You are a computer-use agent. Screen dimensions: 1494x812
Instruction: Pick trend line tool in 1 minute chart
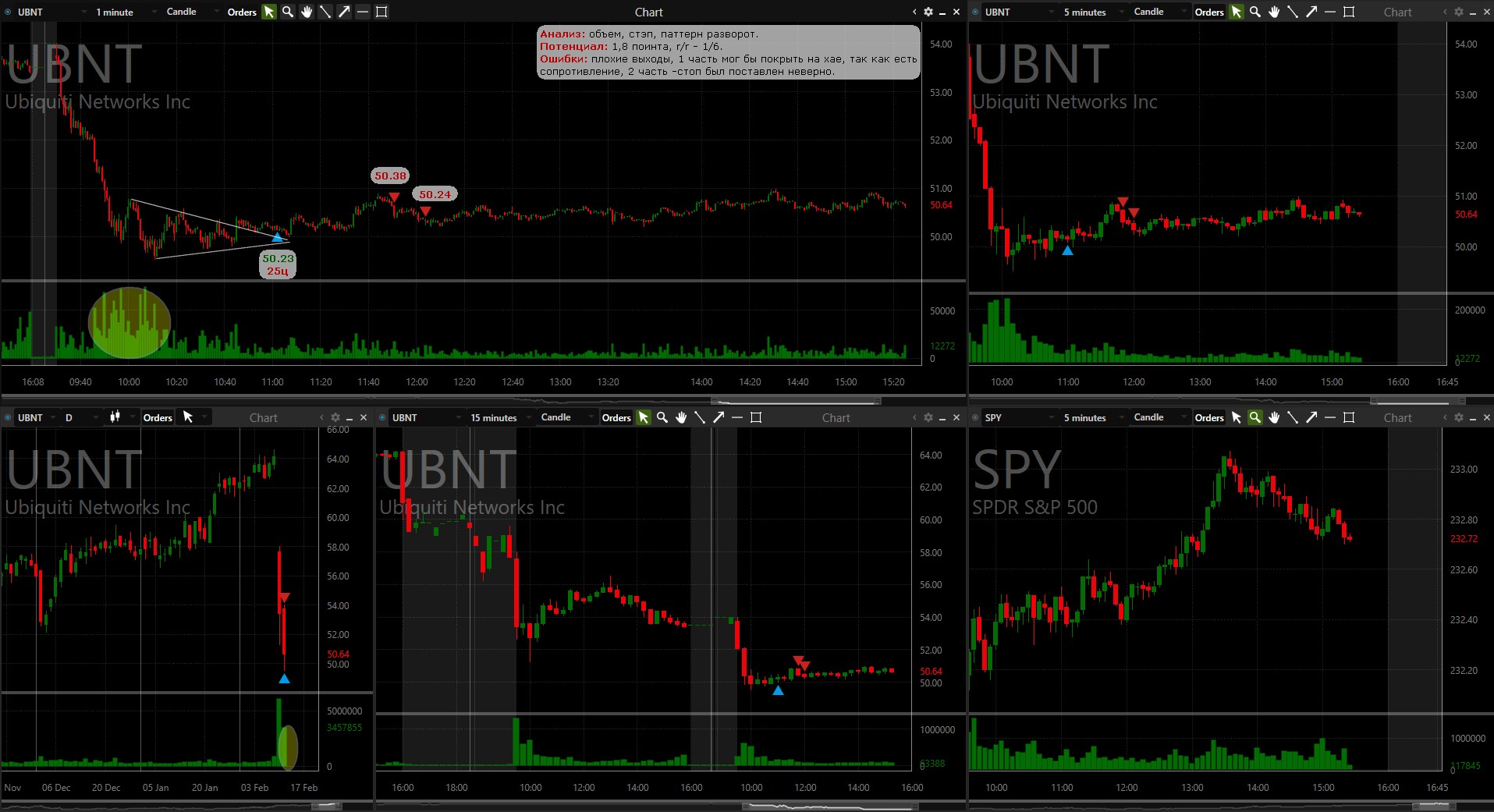point(325,12)
